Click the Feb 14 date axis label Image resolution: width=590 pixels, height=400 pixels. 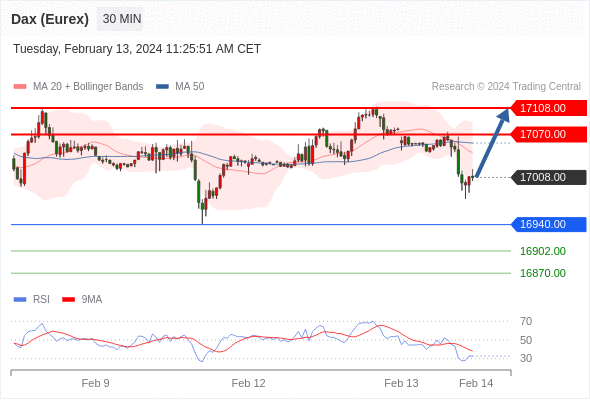pos(476,383)
